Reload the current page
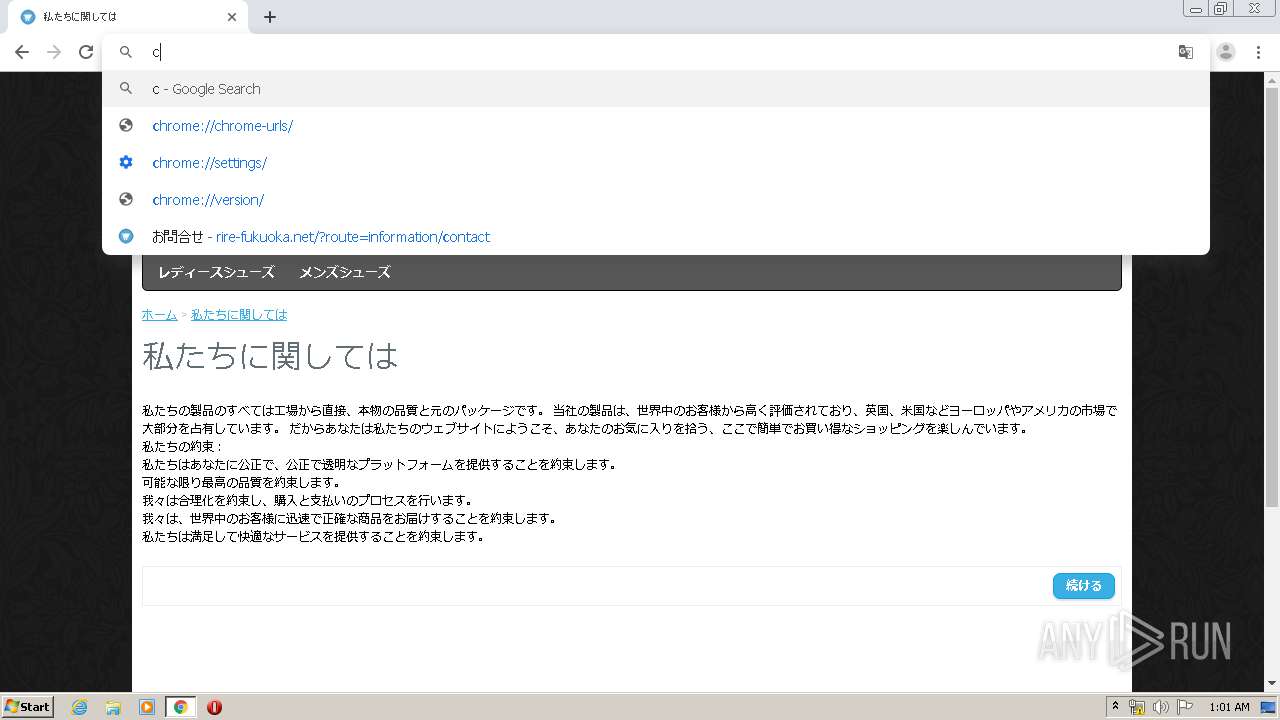Viewport: 1280px width, 720px height. click(86, 52)
